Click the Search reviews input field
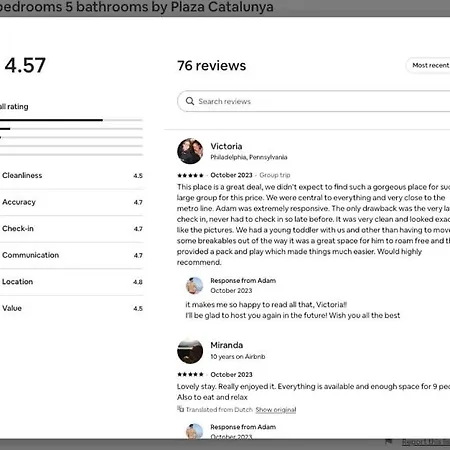Screen dimensions: 450x450 coord(314,101)
